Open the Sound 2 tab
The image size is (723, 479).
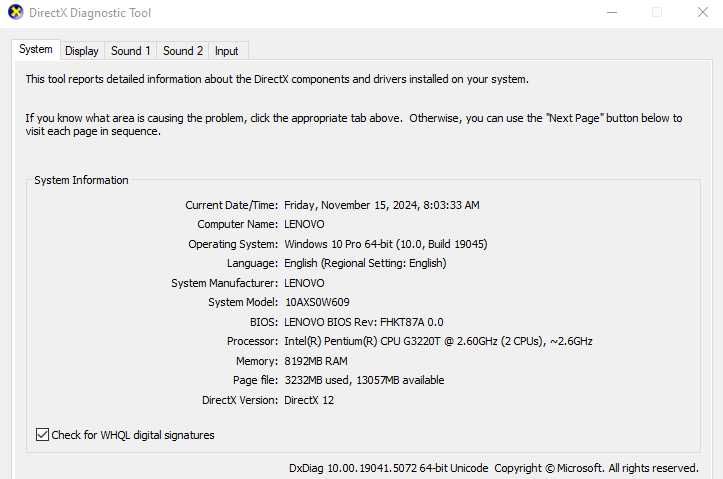tap(183, 51)
